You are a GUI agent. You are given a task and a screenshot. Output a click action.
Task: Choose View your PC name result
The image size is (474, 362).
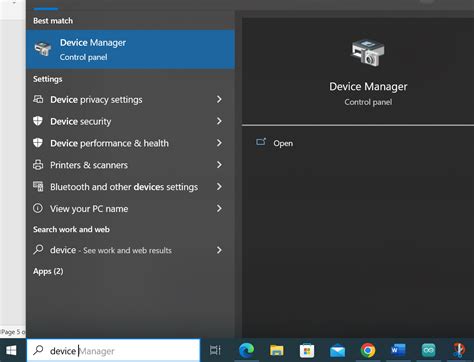tap(130, 209)
